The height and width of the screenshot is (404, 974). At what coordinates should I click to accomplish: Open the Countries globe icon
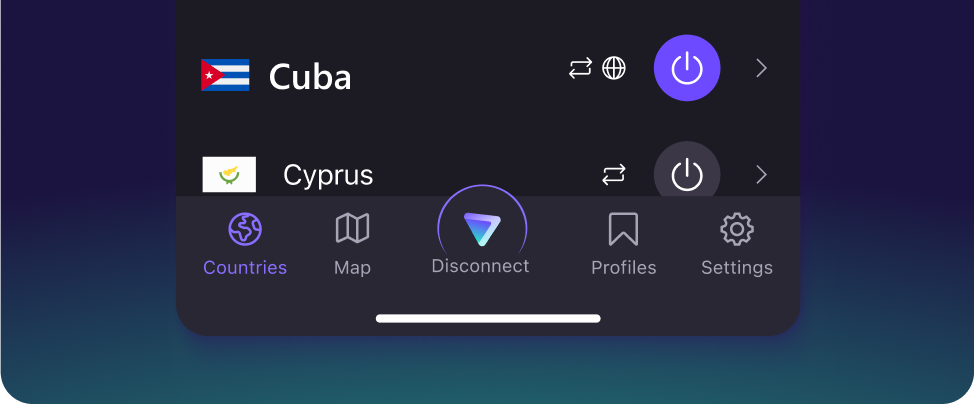click(x=245, y=229)
